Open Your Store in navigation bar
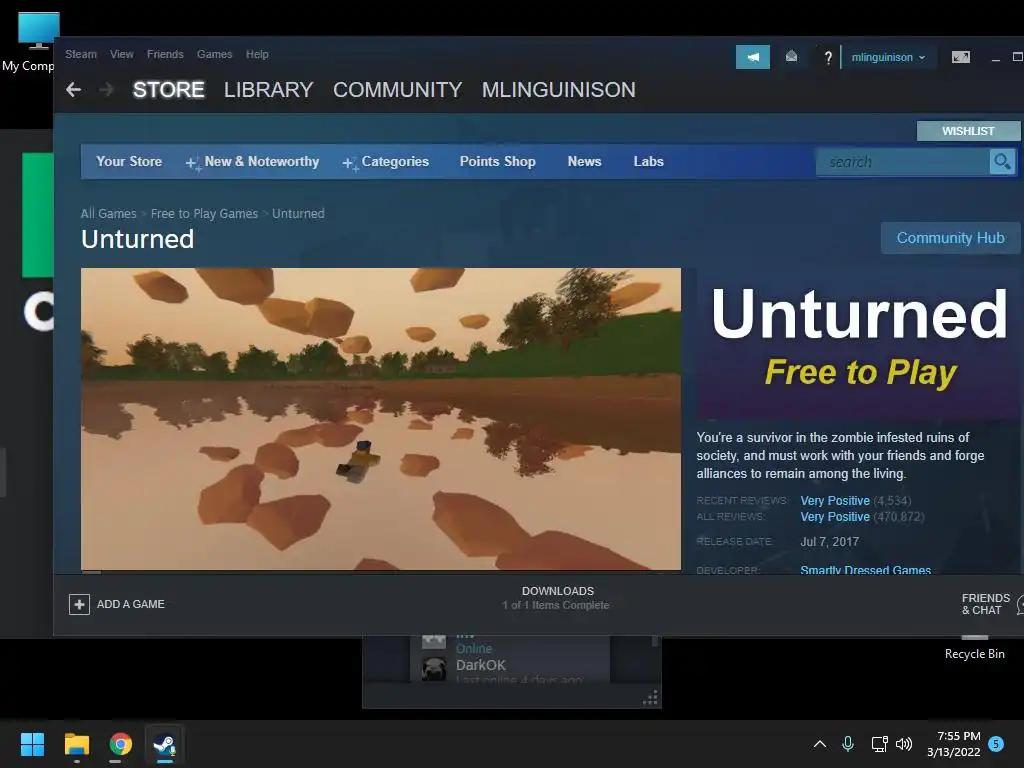The height and width of the screenshot is (768, 1024). coord(129,161)
